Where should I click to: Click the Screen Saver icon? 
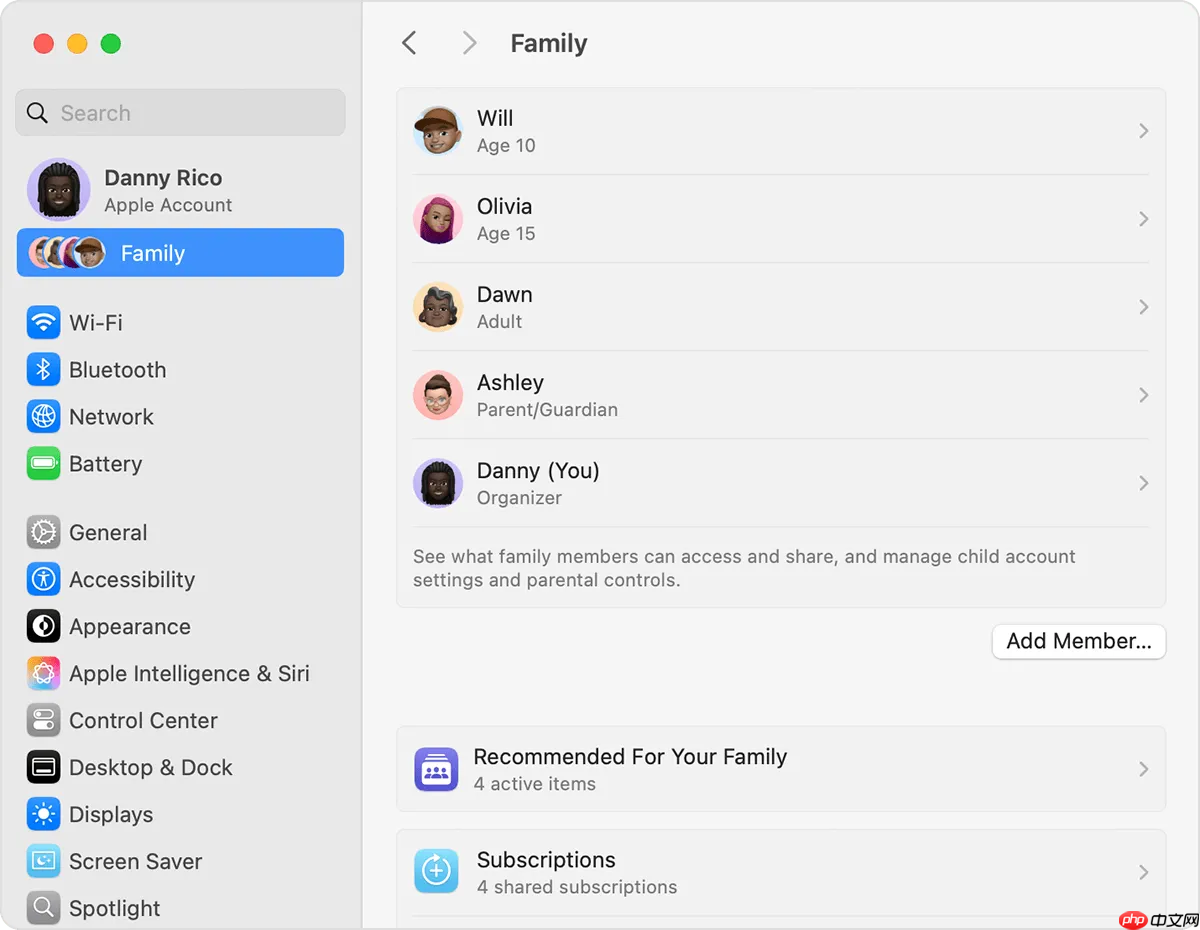coord(43,862)
